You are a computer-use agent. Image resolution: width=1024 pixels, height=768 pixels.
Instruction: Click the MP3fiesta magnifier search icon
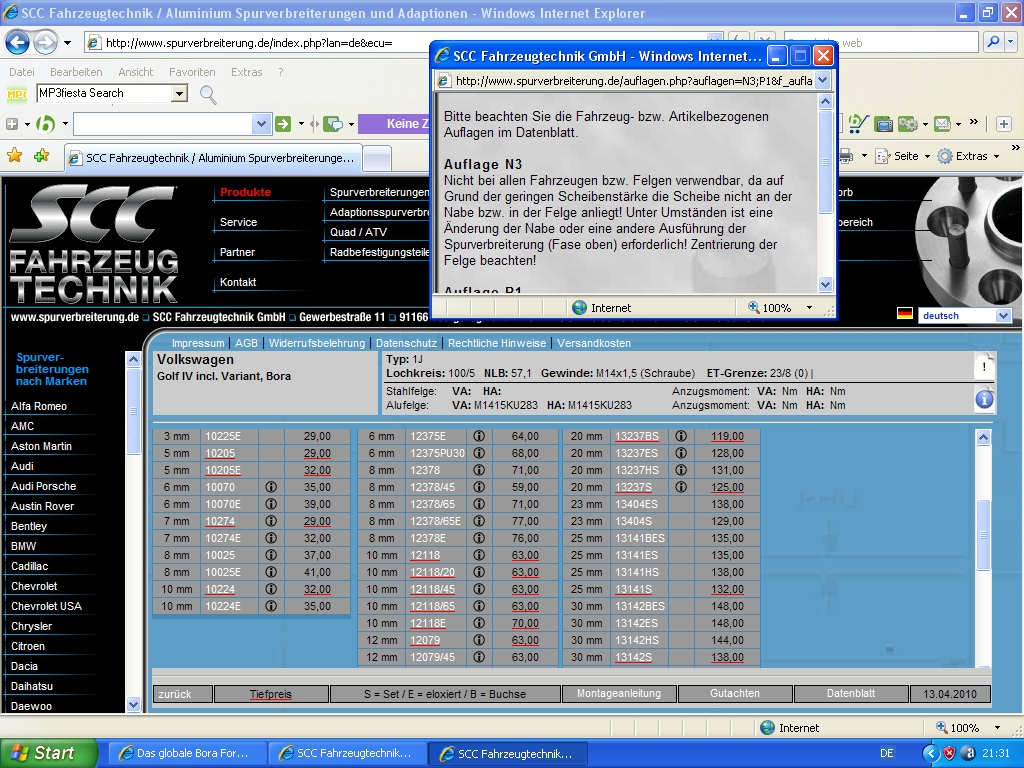[x=208, y=95]
